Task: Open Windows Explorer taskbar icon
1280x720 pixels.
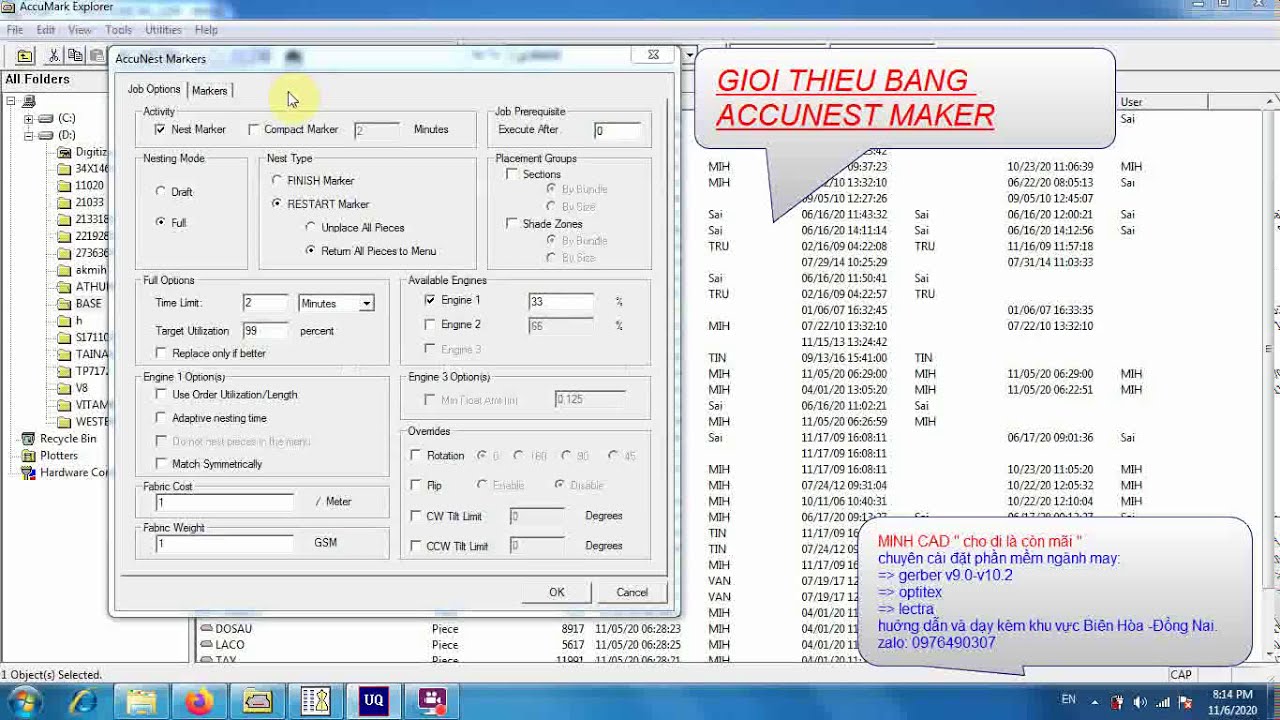Action: tap(141, 700)
